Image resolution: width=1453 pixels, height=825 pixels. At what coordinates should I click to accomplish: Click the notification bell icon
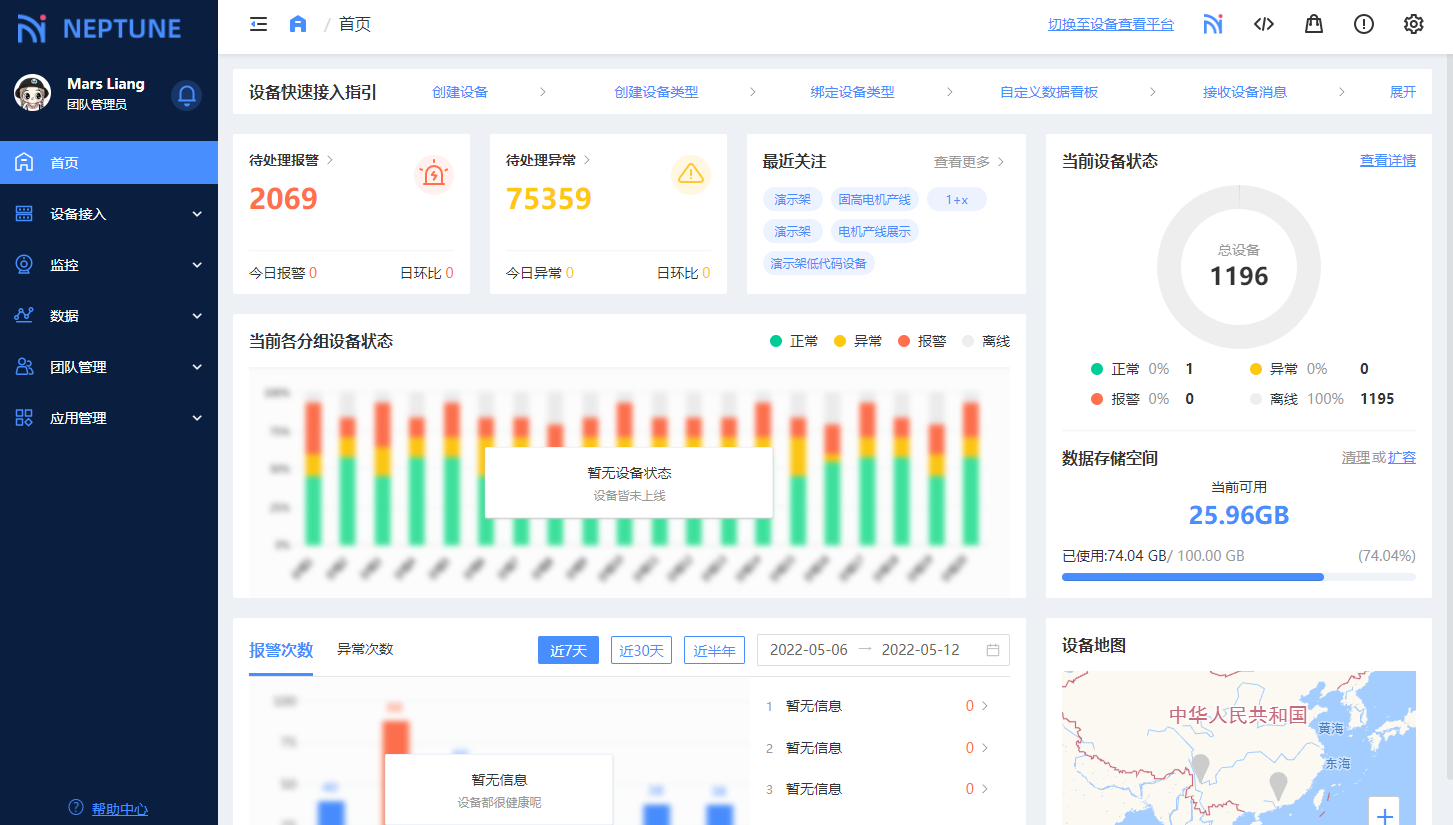186,95
